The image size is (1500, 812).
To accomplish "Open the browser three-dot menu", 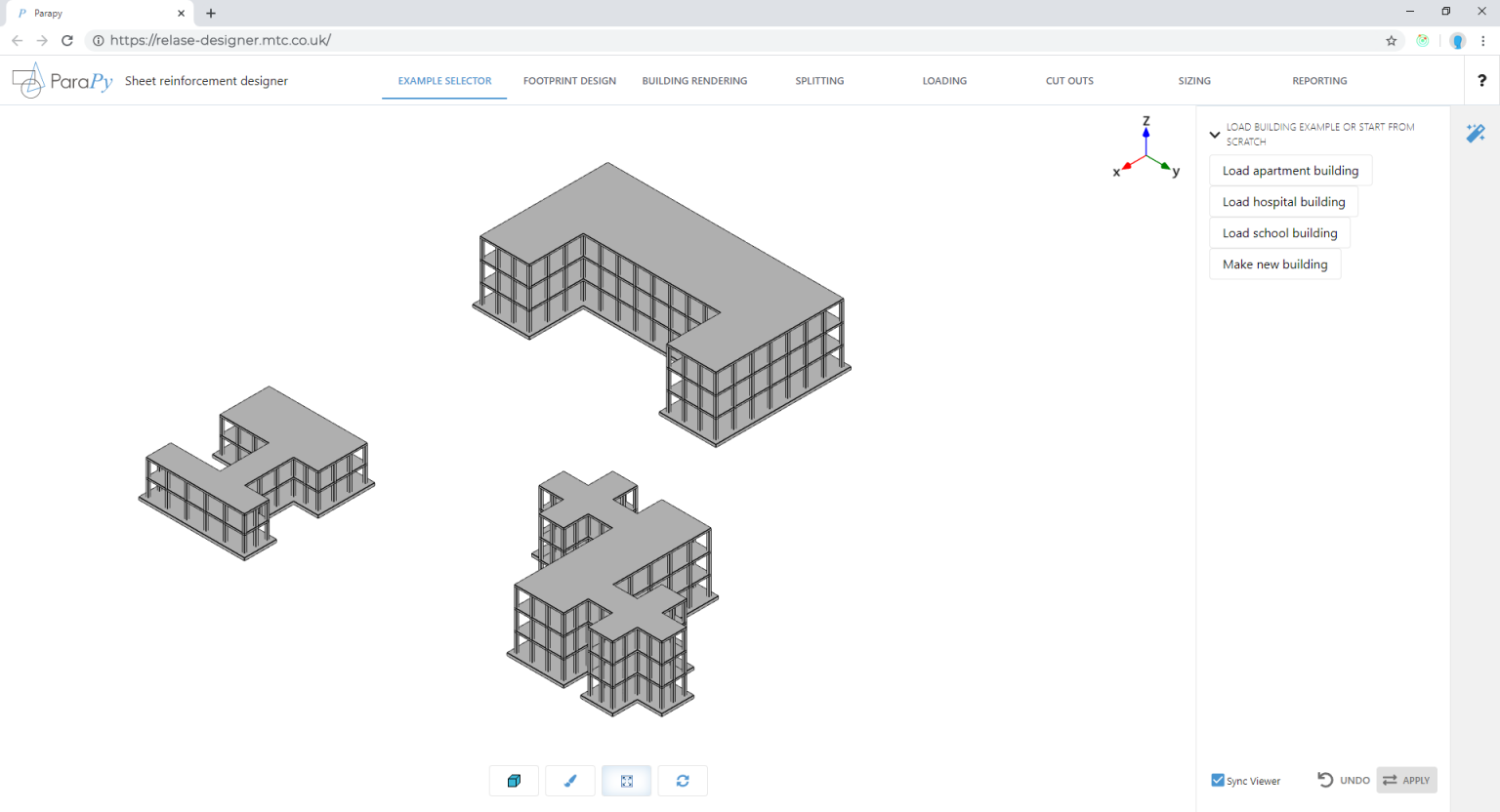I will coord(1485,40).
